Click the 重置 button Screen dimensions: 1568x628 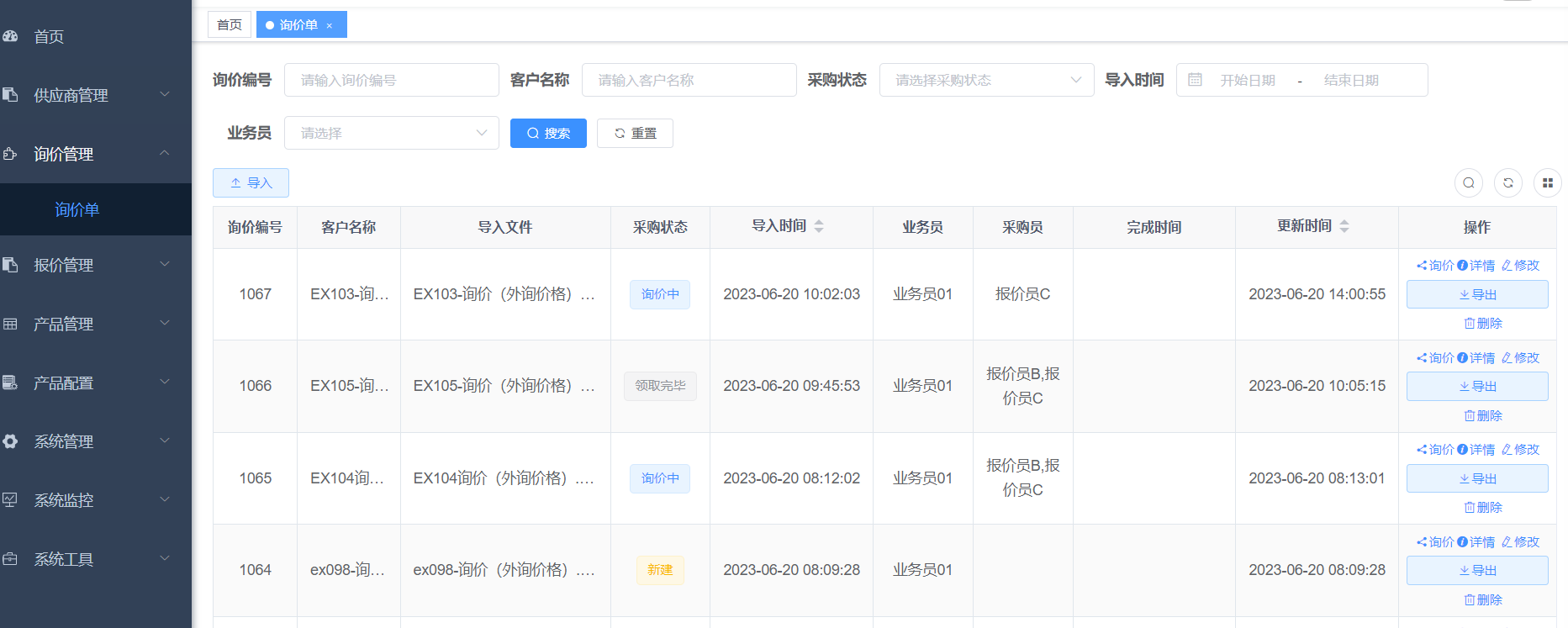(635, 133)
